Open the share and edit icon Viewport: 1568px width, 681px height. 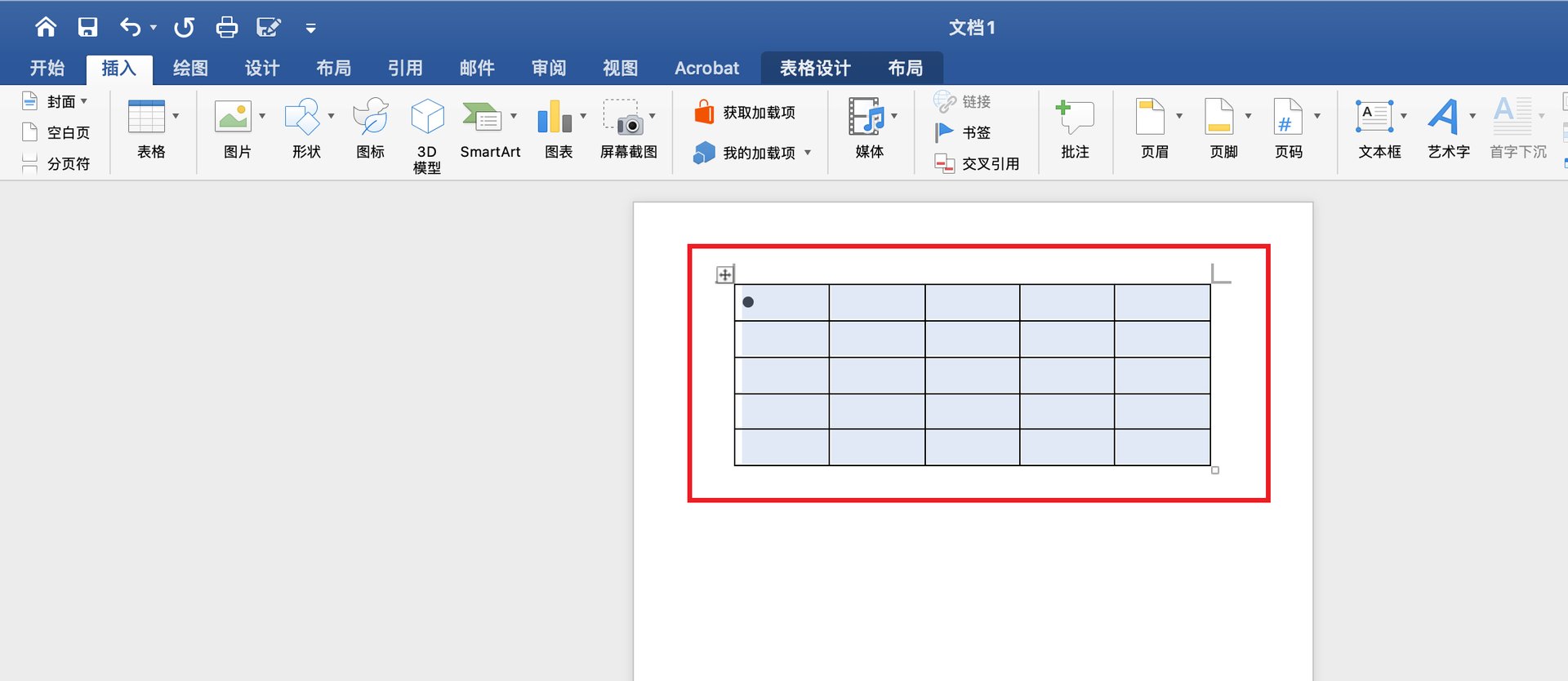[x=269, y=27]
